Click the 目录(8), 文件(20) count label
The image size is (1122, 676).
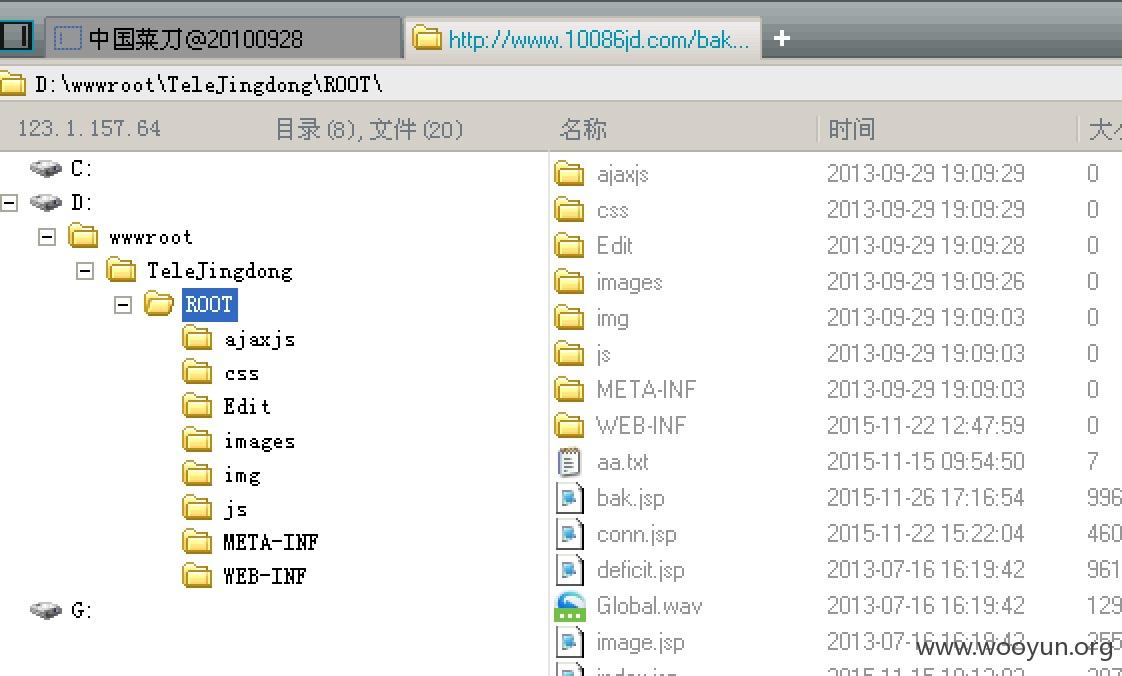point(369,129)
